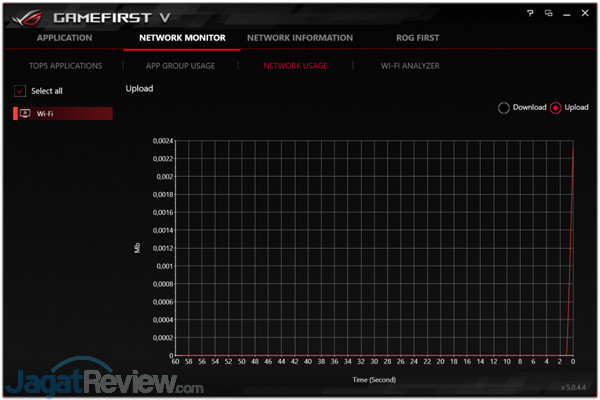600x400 pixels.
Task: Select the Download radio button
Action: click(x=504, y=108)
